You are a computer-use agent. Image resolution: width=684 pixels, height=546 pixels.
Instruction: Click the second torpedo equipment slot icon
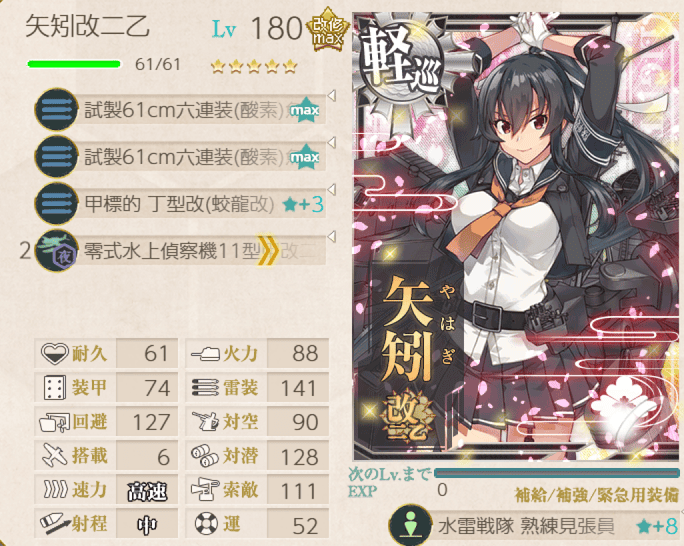(x=56, y=156)
